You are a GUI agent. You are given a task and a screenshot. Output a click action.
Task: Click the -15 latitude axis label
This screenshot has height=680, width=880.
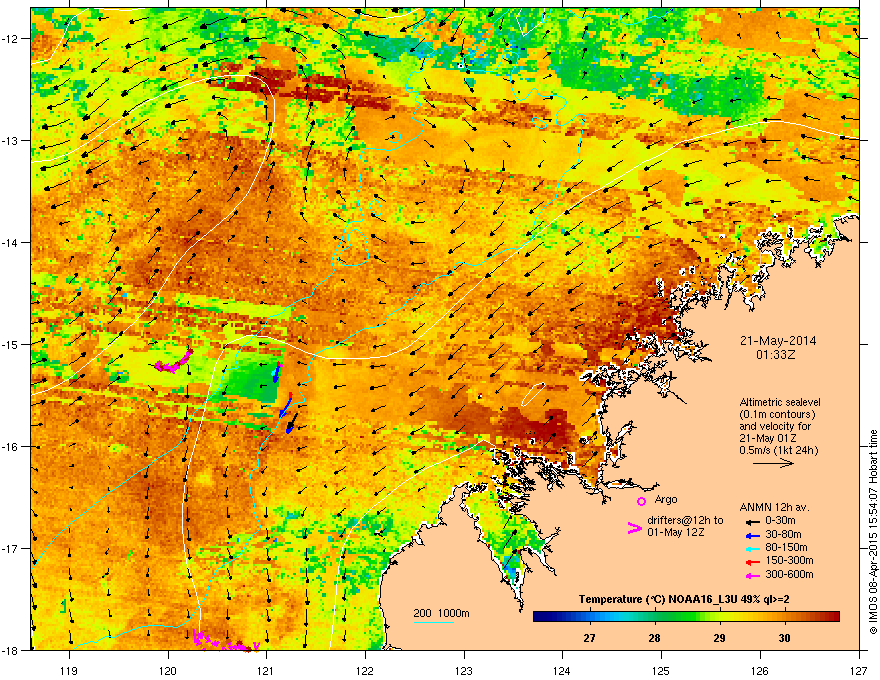pos(10,344)
